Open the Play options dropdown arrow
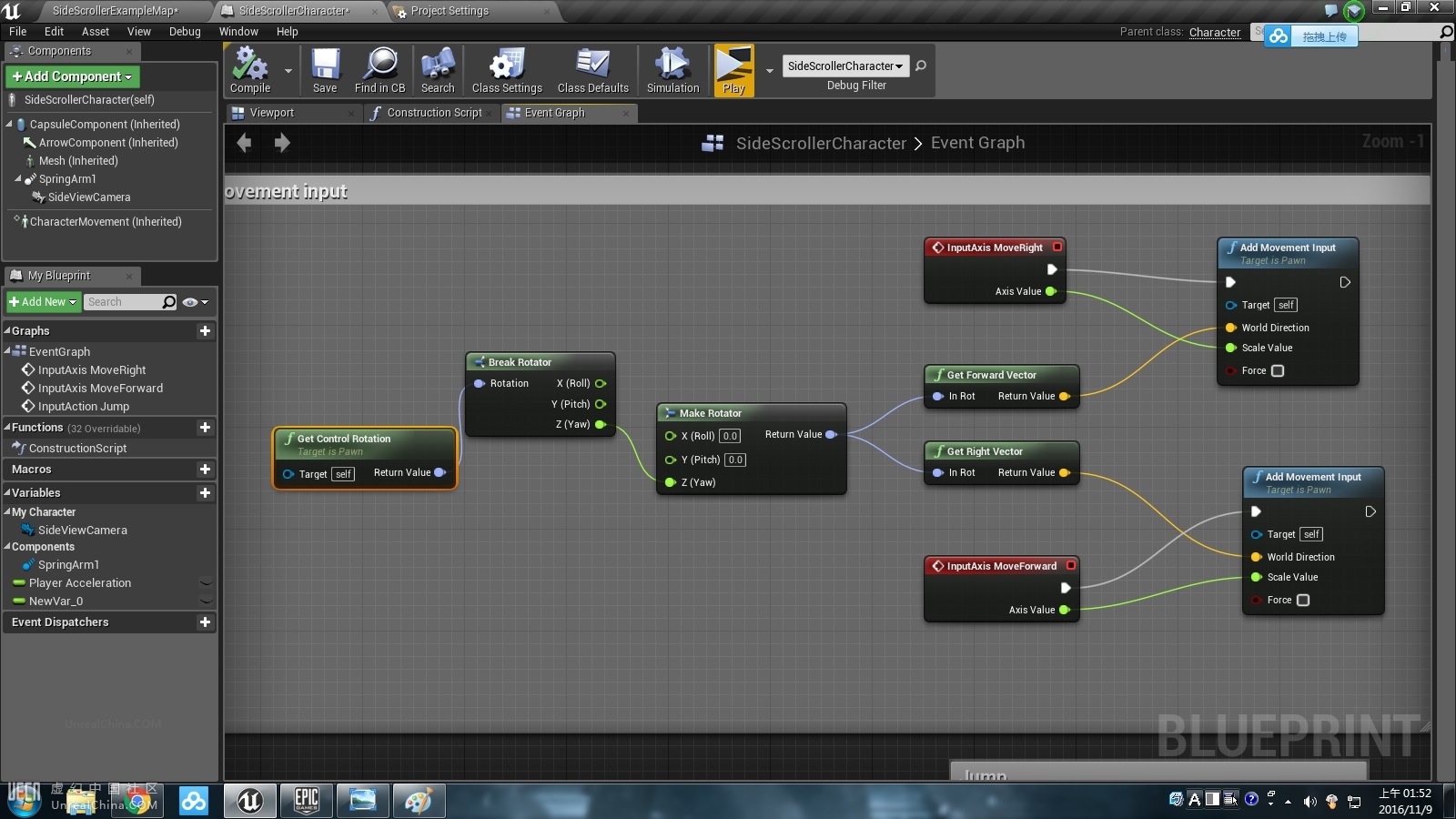This screenshot has width=1456, height=819. pyautogui.click(x=770, y=71)
